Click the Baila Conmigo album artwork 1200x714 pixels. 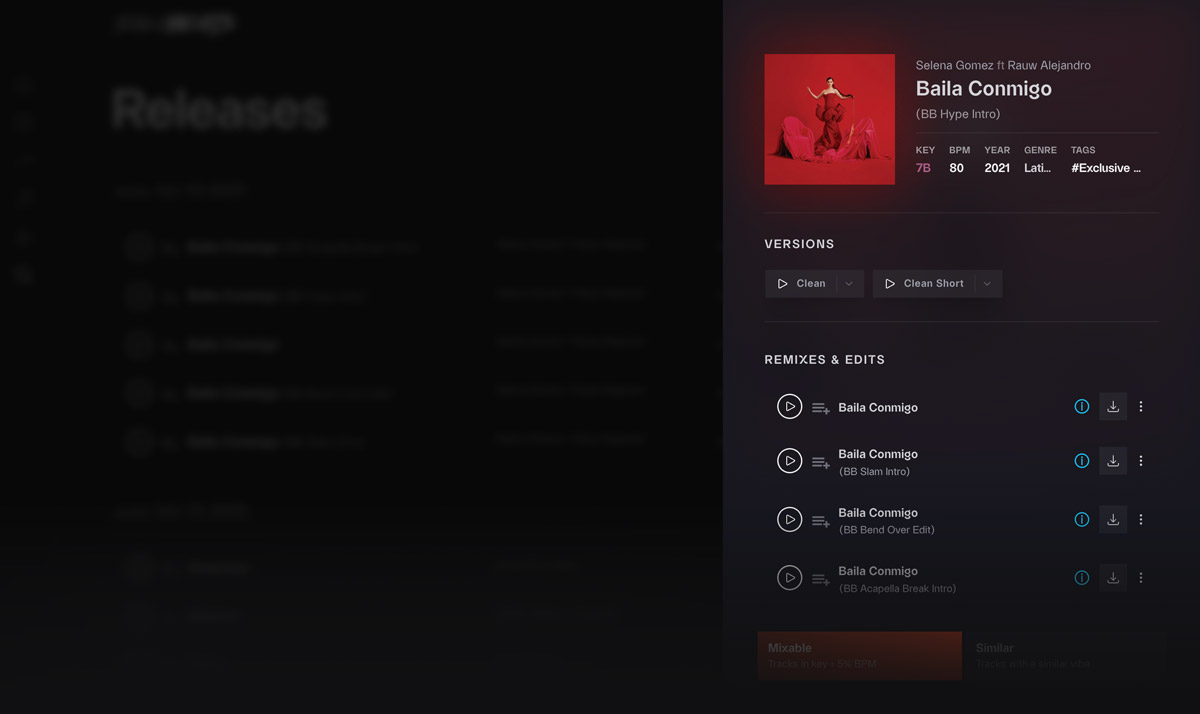point(830,119)
